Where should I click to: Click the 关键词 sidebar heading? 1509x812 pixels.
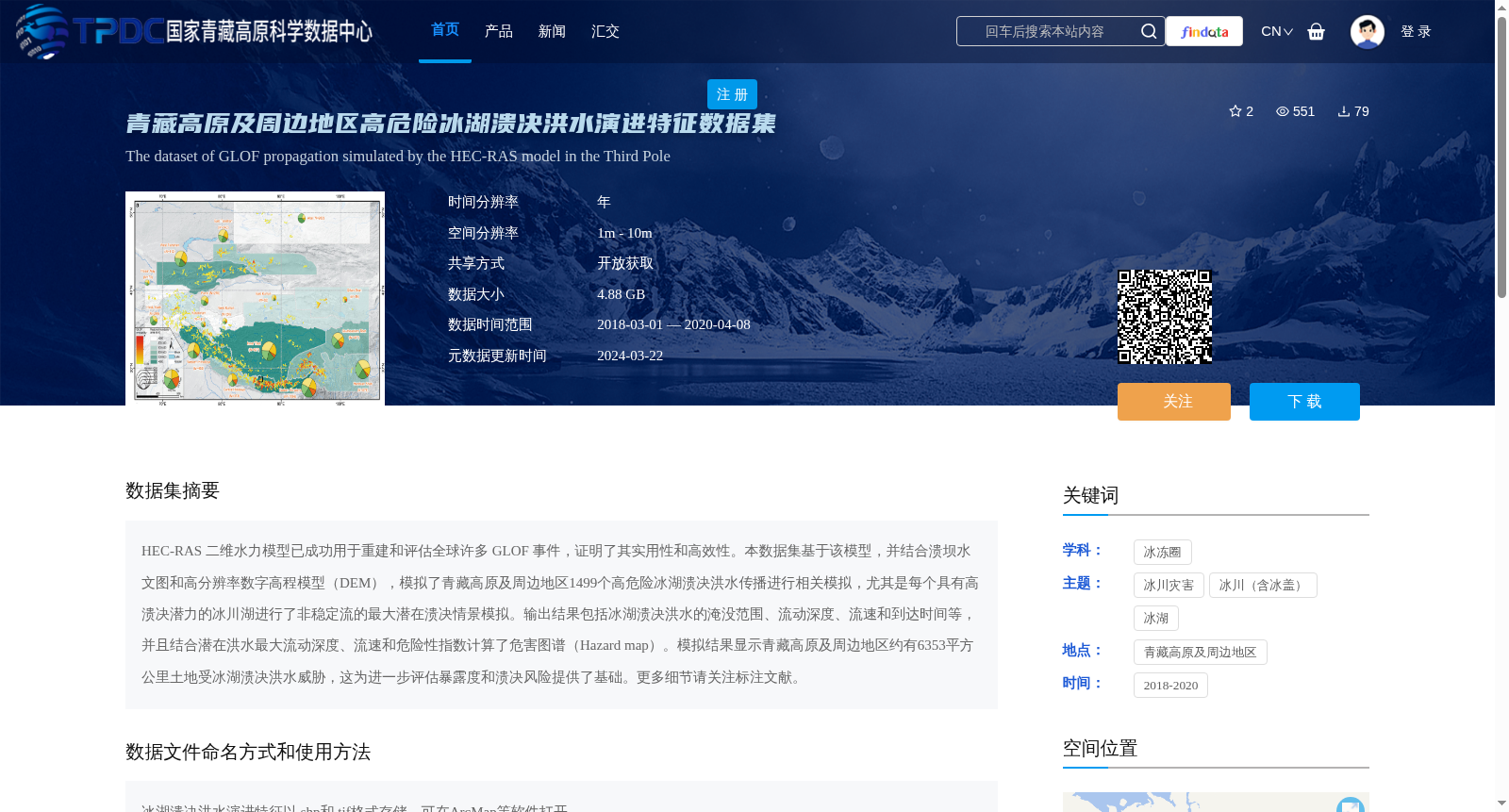[1090, 495]
